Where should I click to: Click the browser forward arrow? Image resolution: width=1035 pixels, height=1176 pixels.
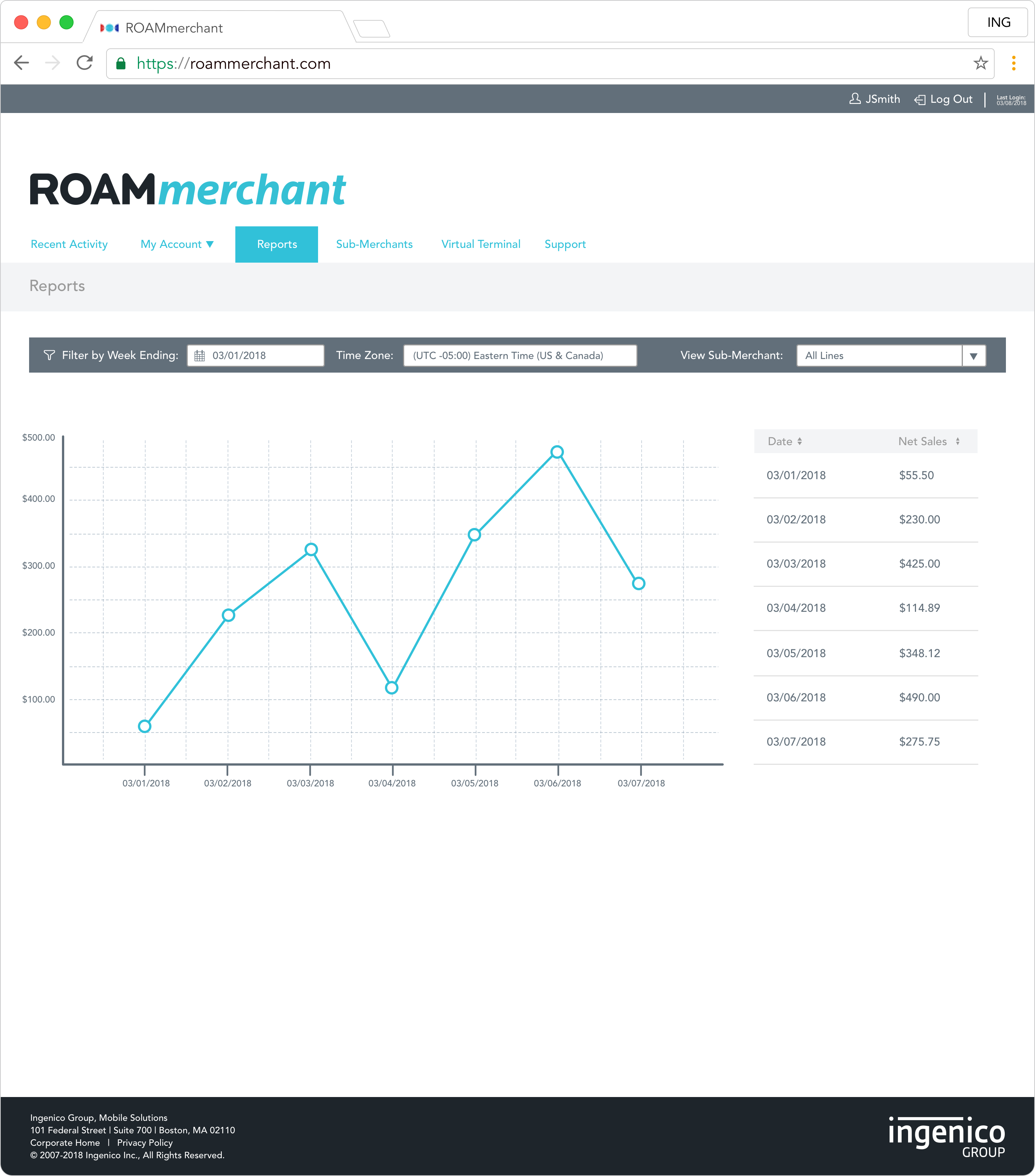click(x=53, y=63)
